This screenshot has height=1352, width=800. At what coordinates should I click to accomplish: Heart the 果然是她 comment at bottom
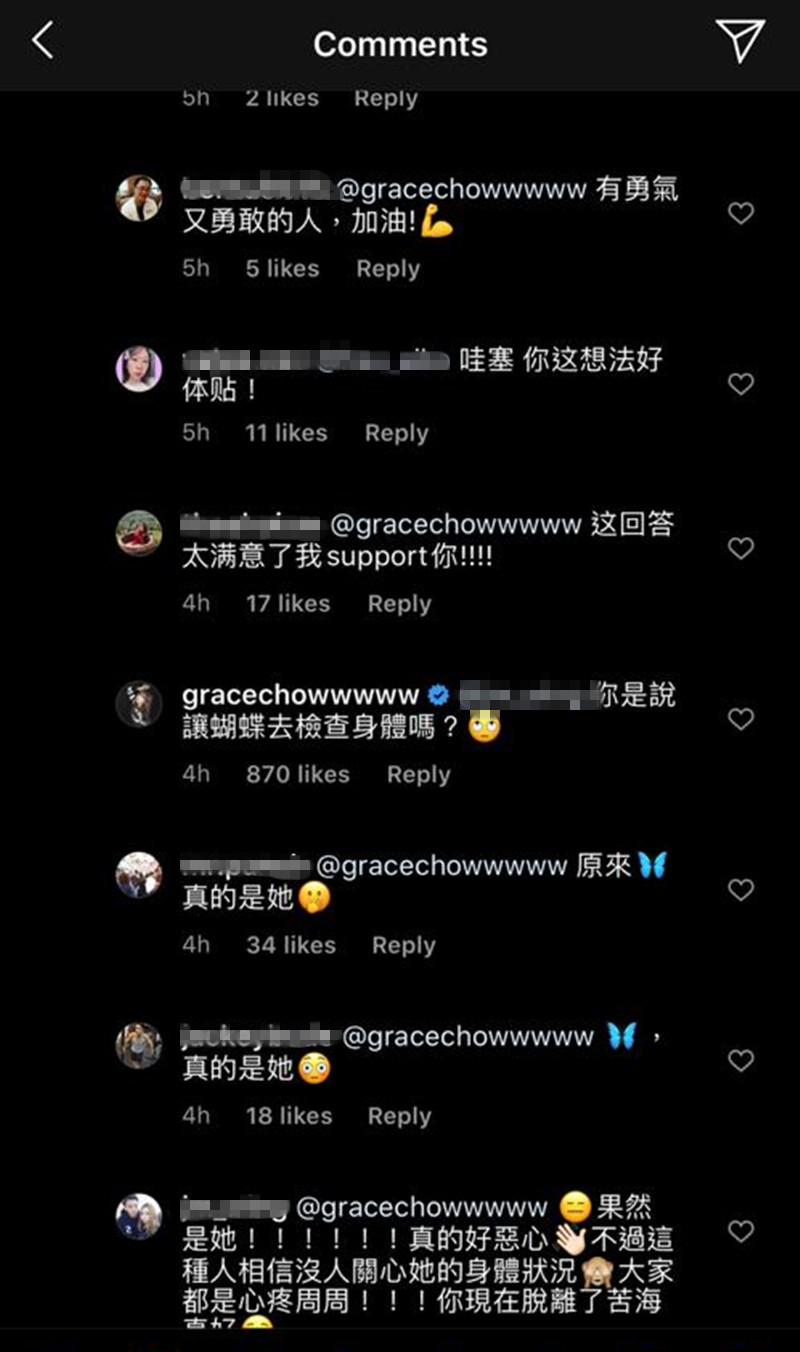coord(740,1231)
